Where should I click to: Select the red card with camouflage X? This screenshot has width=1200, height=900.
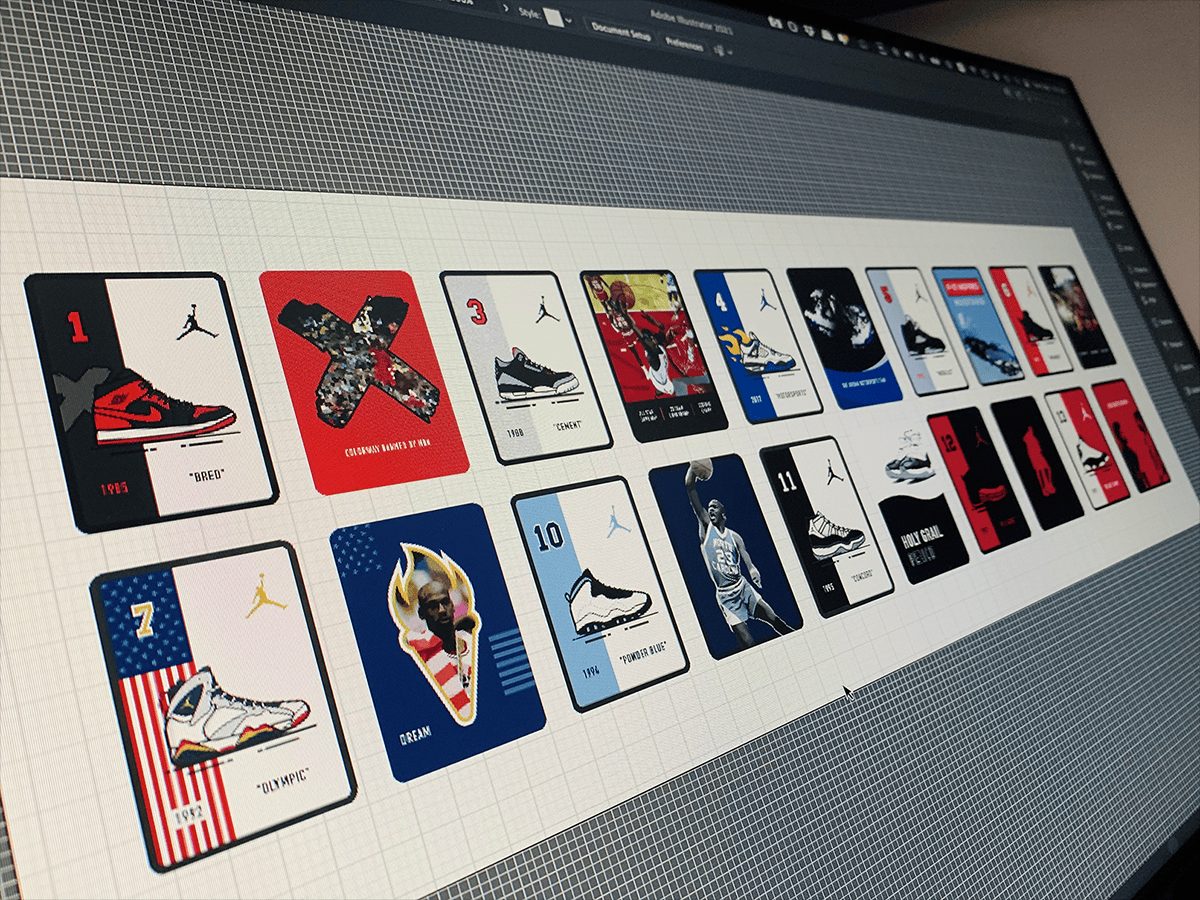pyautogui.click(x=363, y=380)
